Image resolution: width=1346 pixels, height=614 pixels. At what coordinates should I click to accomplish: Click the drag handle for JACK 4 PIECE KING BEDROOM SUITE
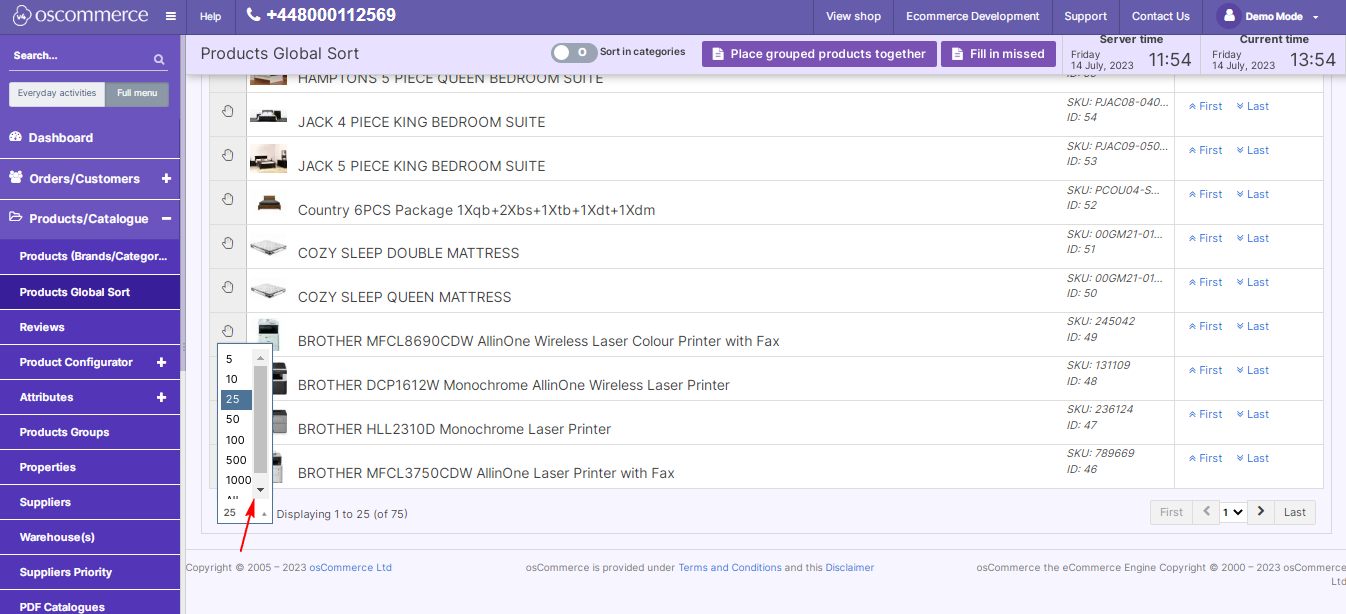[228, 111]
